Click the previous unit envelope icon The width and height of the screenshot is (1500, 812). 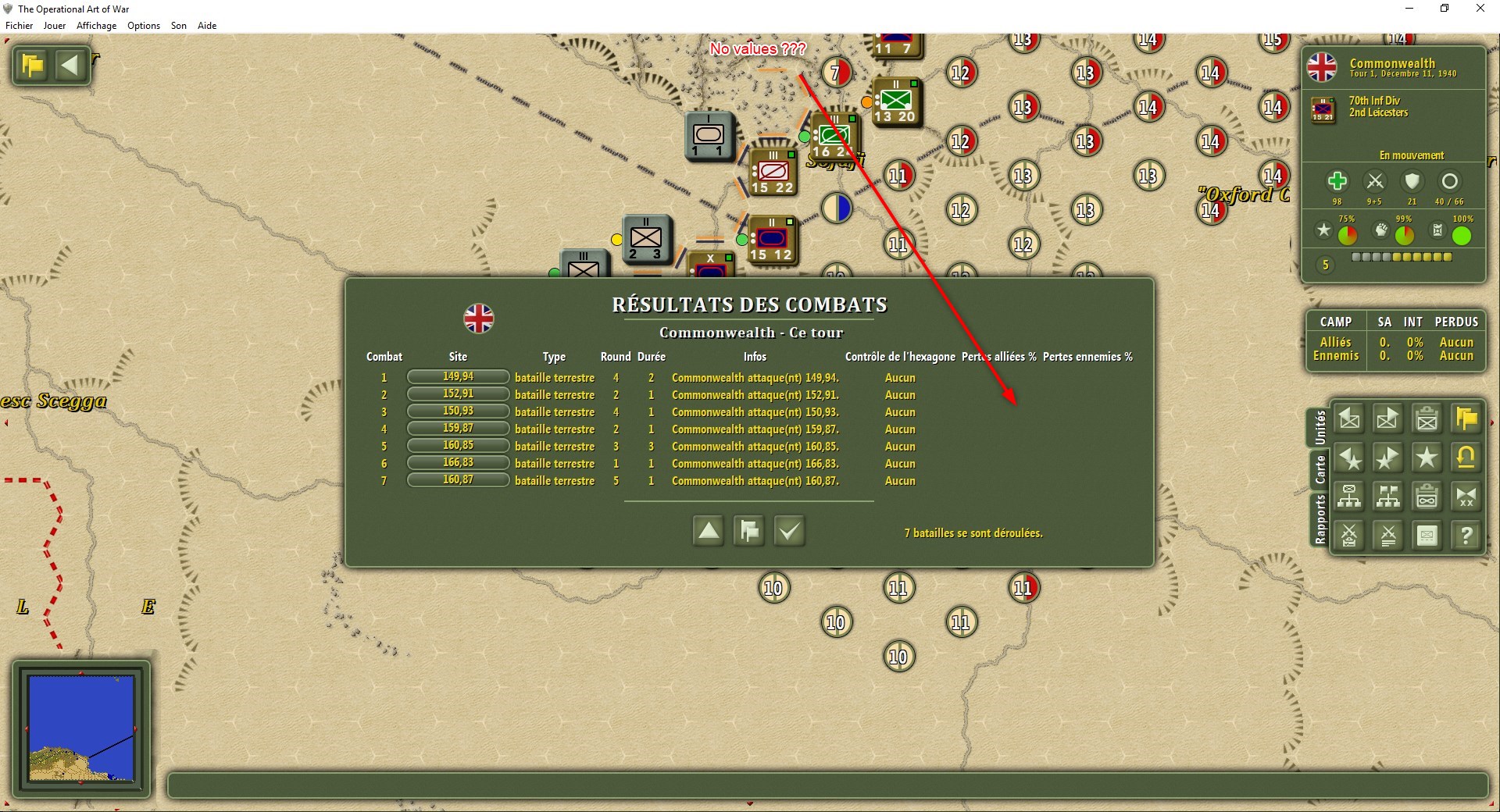[1349, 419]
